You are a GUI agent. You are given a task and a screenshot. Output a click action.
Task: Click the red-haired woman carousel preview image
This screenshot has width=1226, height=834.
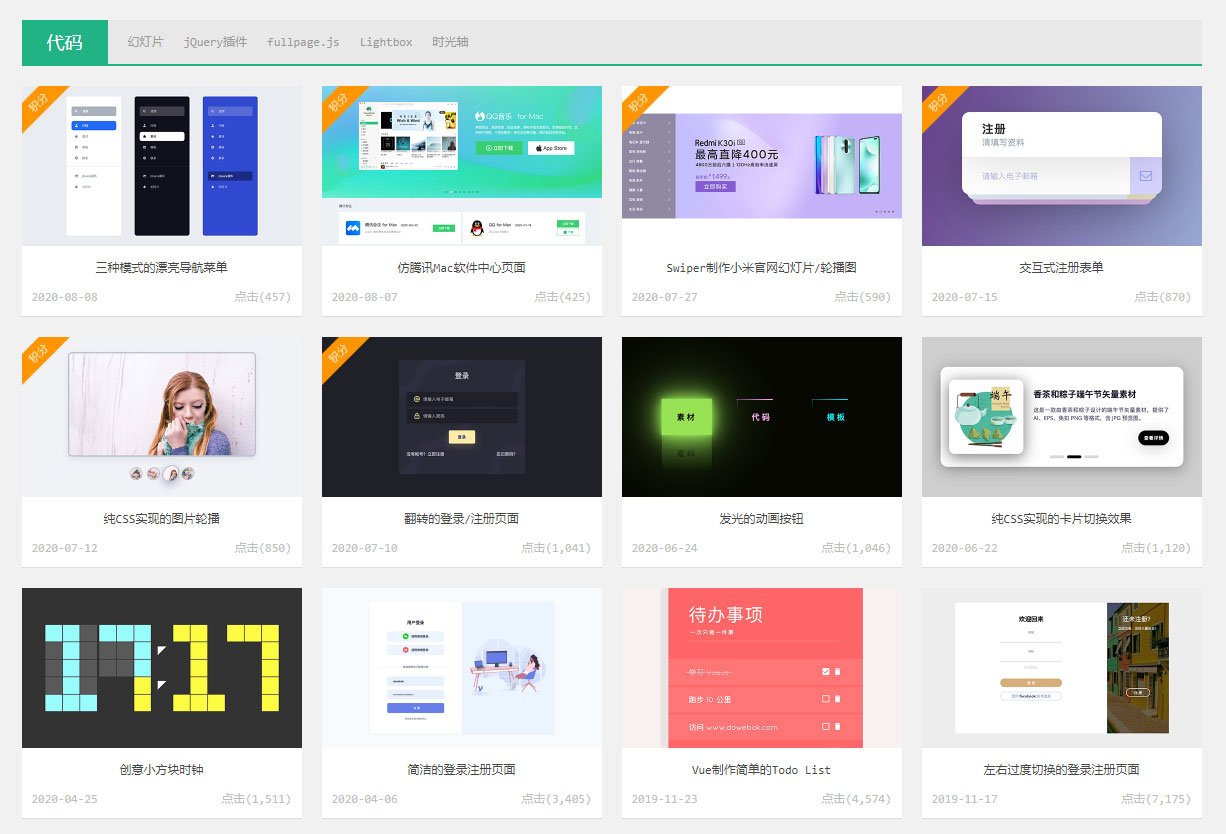[x=162, y=417]
